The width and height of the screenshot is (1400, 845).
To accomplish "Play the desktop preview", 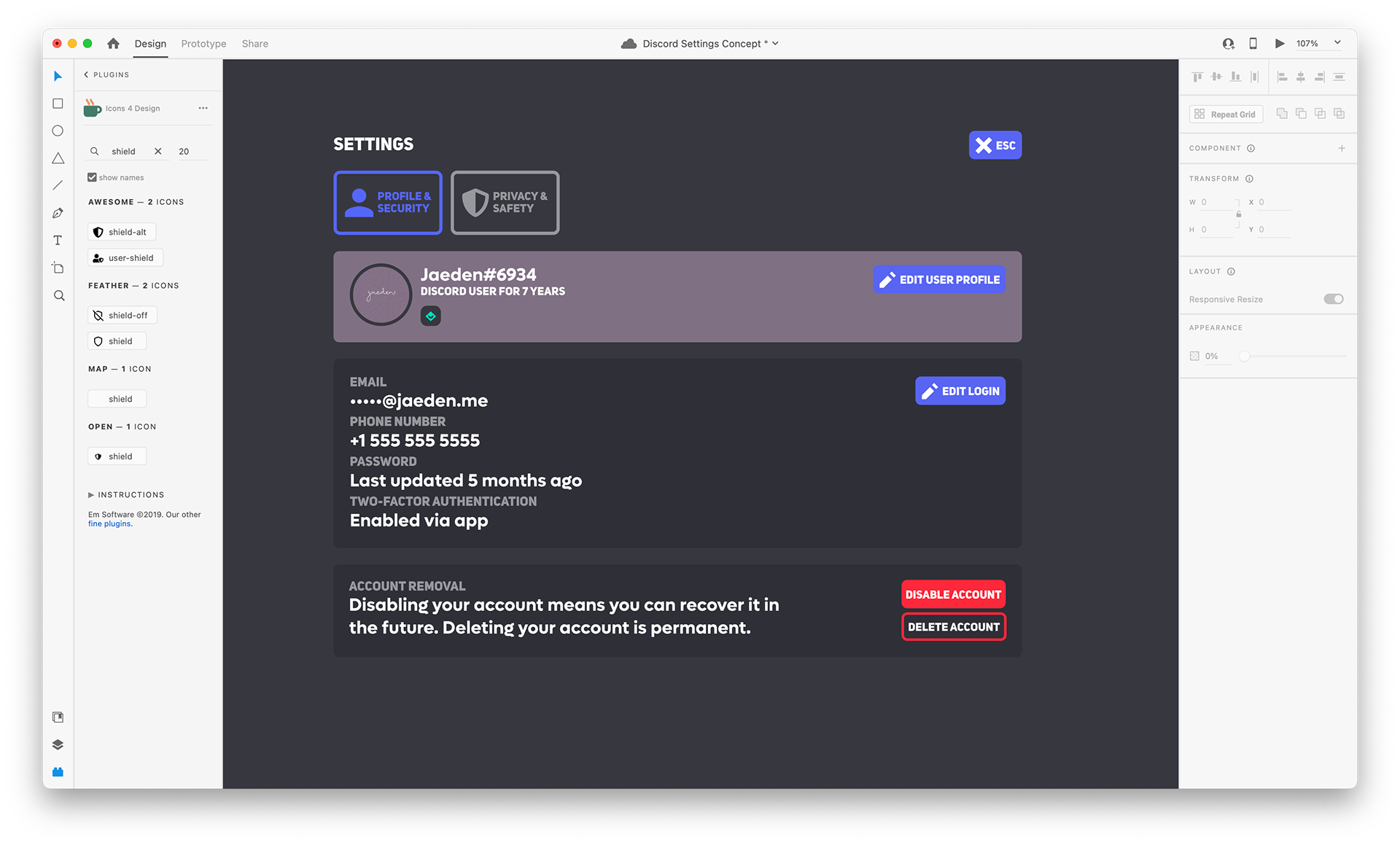I will pos(1279,44).
